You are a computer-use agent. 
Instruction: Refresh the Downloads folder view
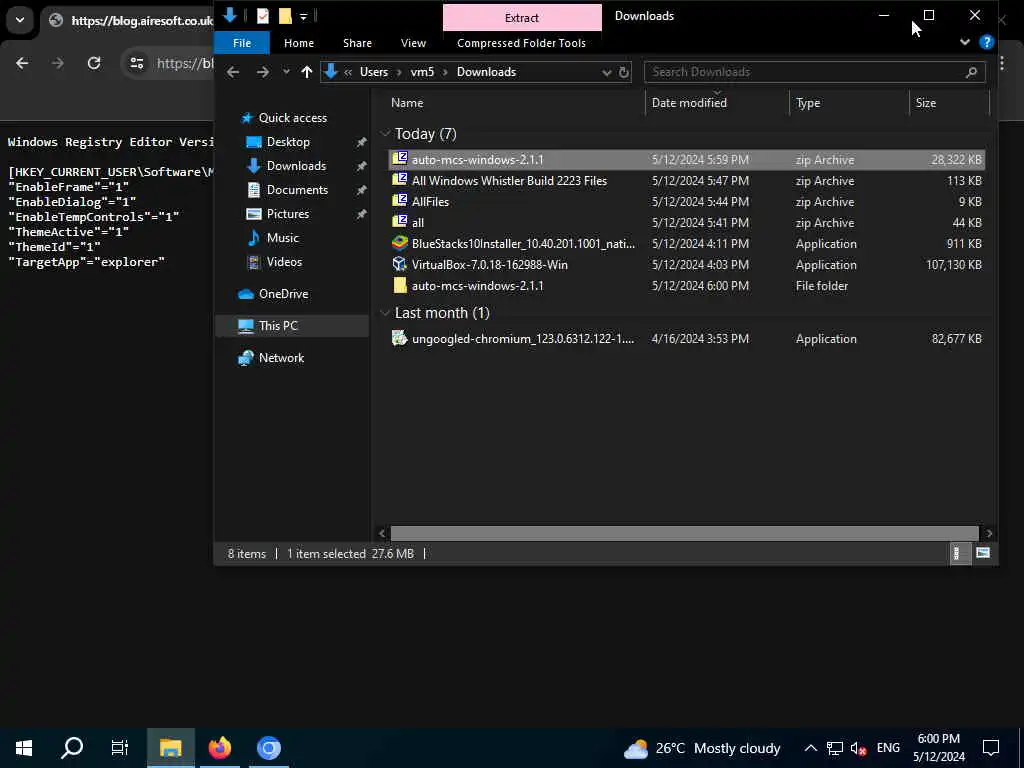[624, 72]
